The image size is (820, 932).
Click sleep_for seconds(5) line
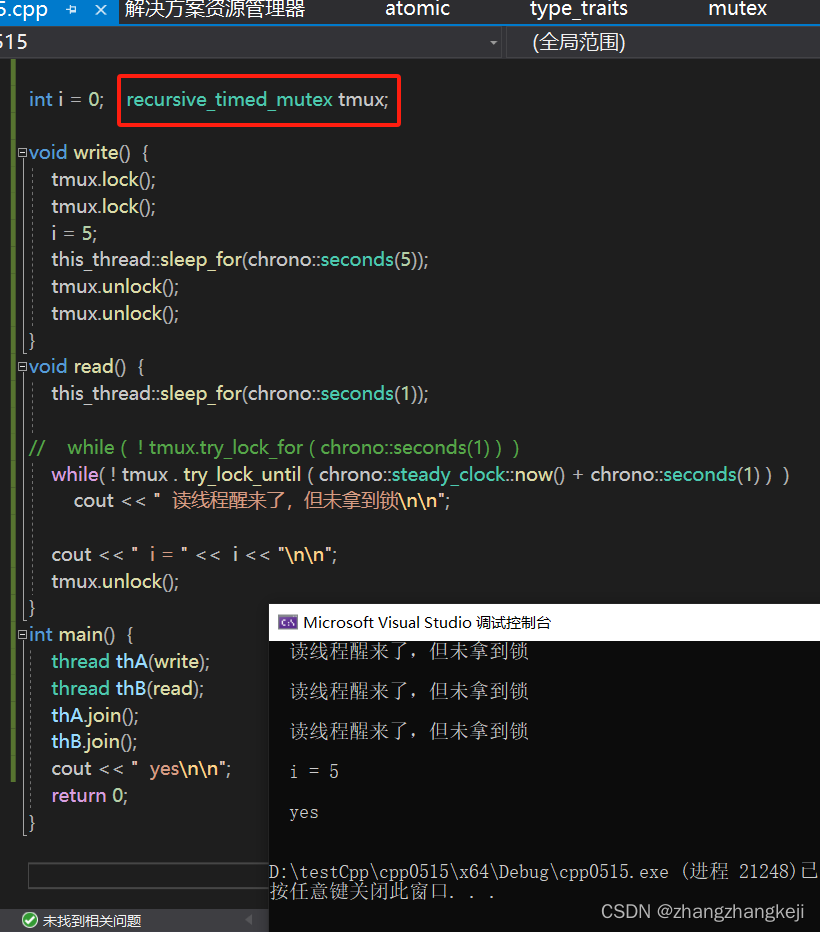point(240,260)
